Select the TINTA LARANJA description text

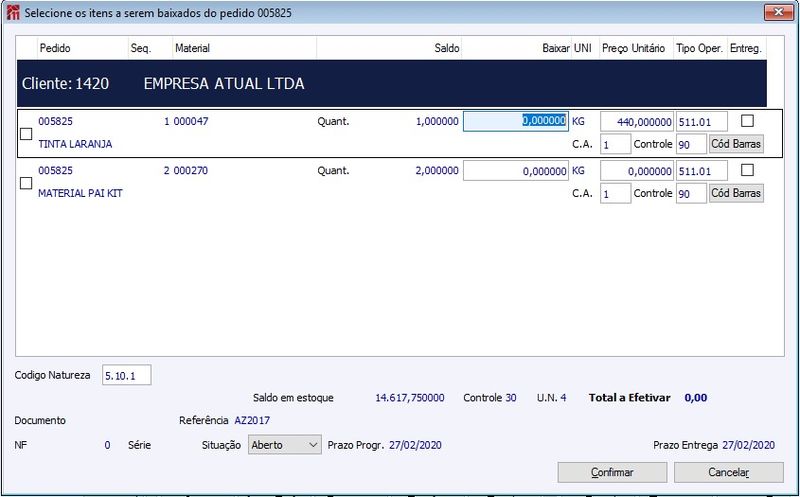coord(75,144)
